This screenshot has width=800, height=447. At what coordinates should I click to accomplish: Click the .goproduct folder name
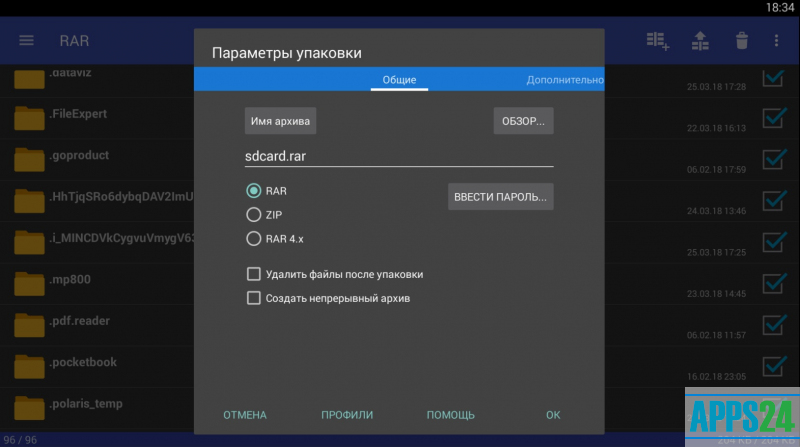click(79, 155)
